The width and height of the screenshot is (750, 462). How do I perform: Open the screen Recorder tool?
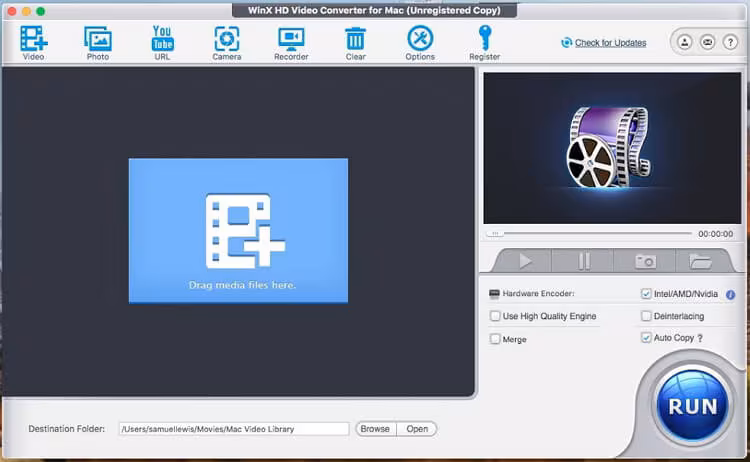tap(291, 43)
